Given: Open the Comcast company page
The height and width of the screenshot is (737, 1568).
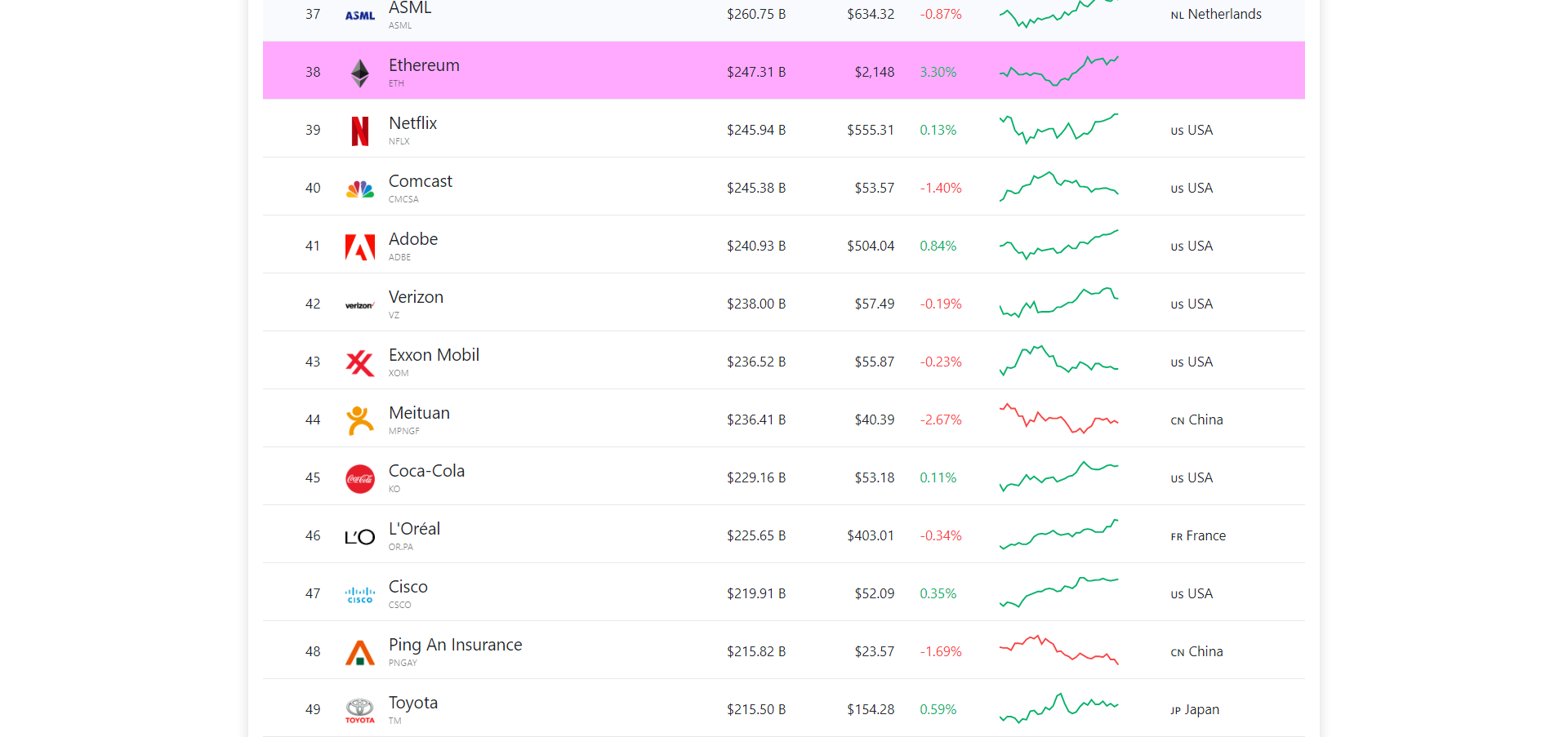Looking at the screenshot, I should [x=421, y=181].
